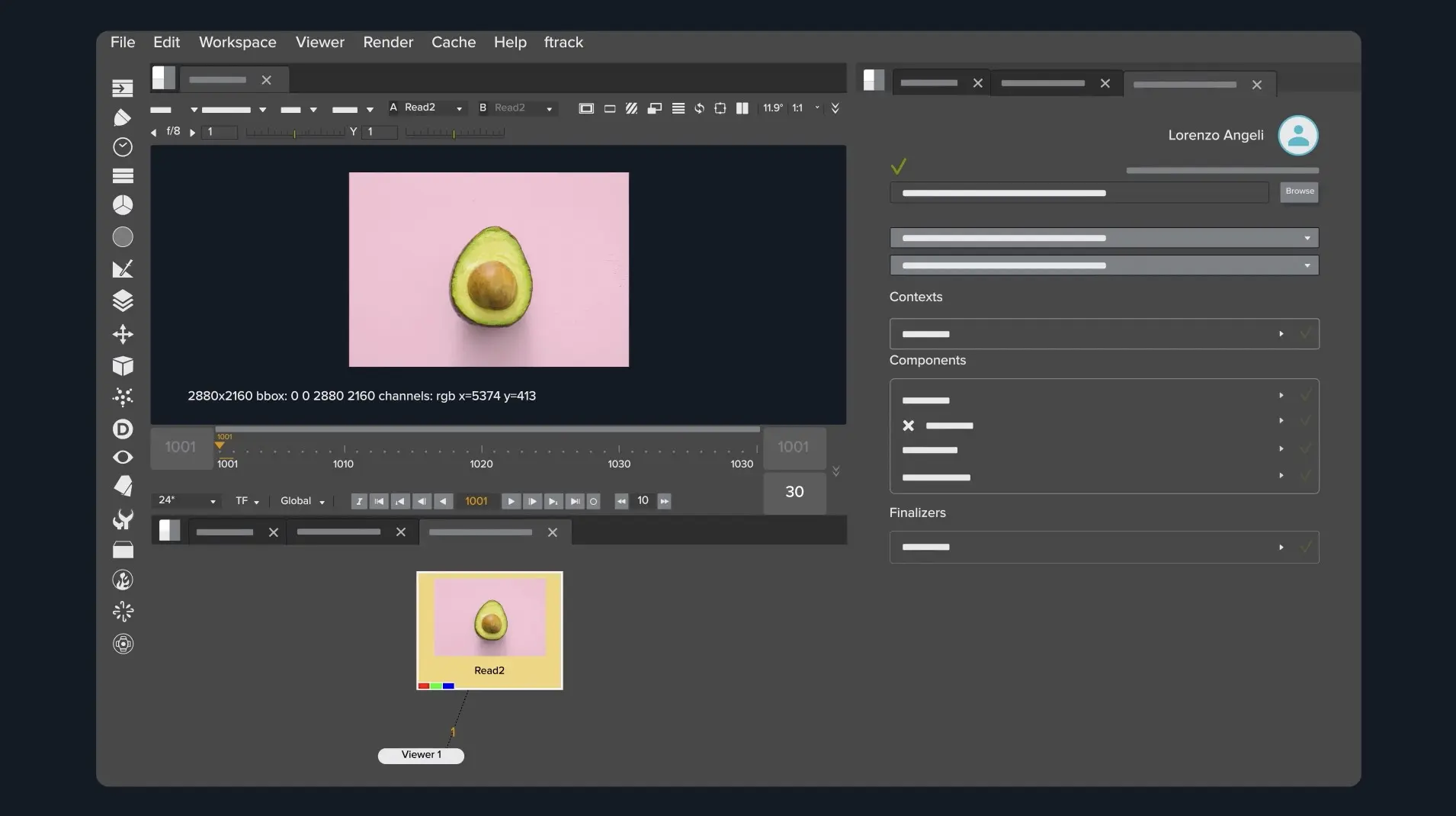Click the Lorenzo Angeli user avatar

1297,136
